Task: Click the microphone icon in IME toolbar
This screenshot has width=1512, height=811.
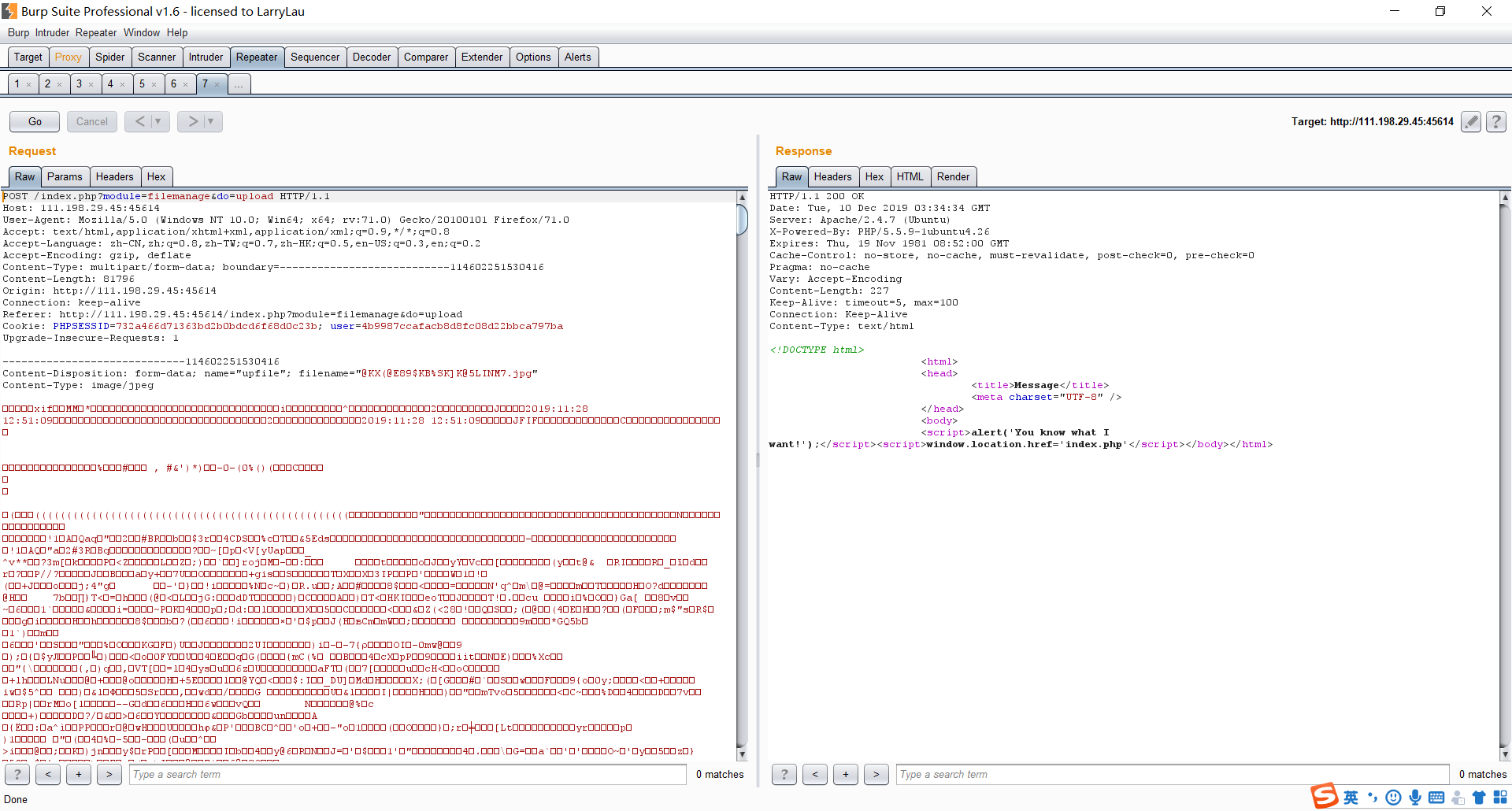Action: [1415, 797]
